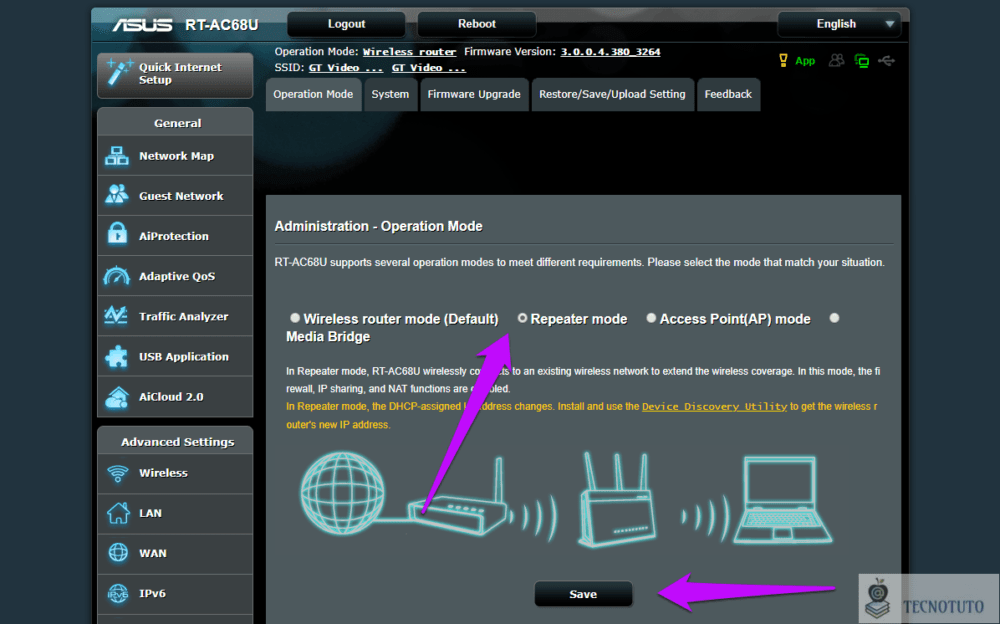Open Adaptive QoS menu item
This screenshot has width=1000, height=624.
[x=175, y=276]
